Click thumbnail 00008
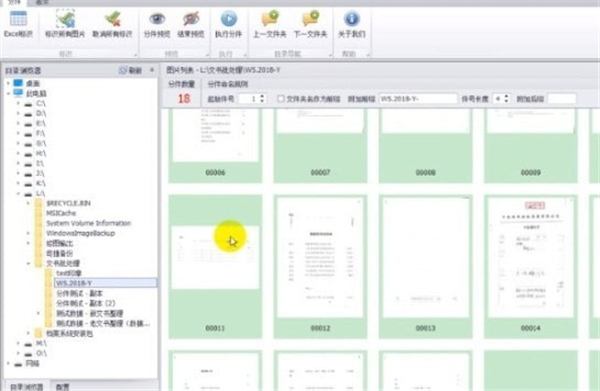The width and height of the screenshot is (600, 391). click(426, 145)
